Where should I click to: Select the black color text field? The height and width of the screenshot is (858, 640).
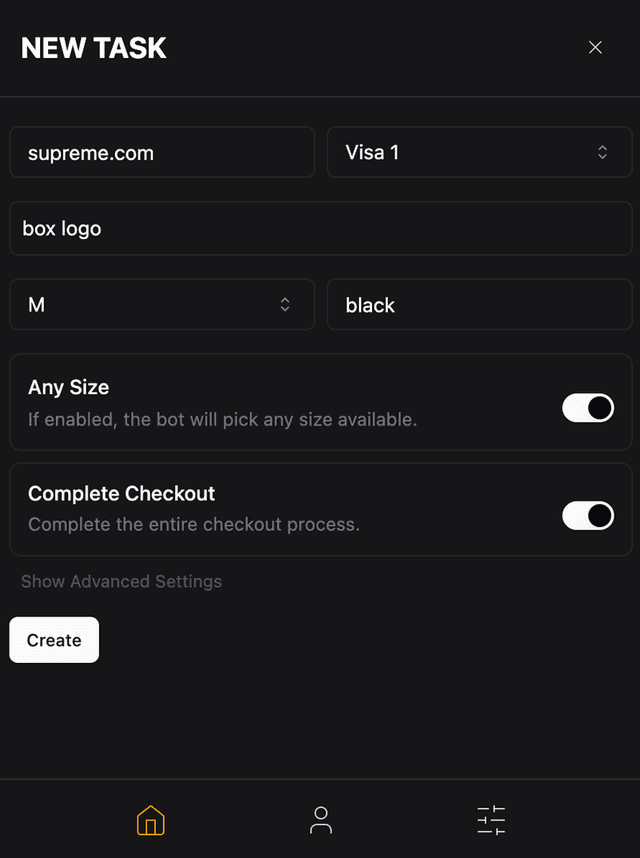point(480,304)
